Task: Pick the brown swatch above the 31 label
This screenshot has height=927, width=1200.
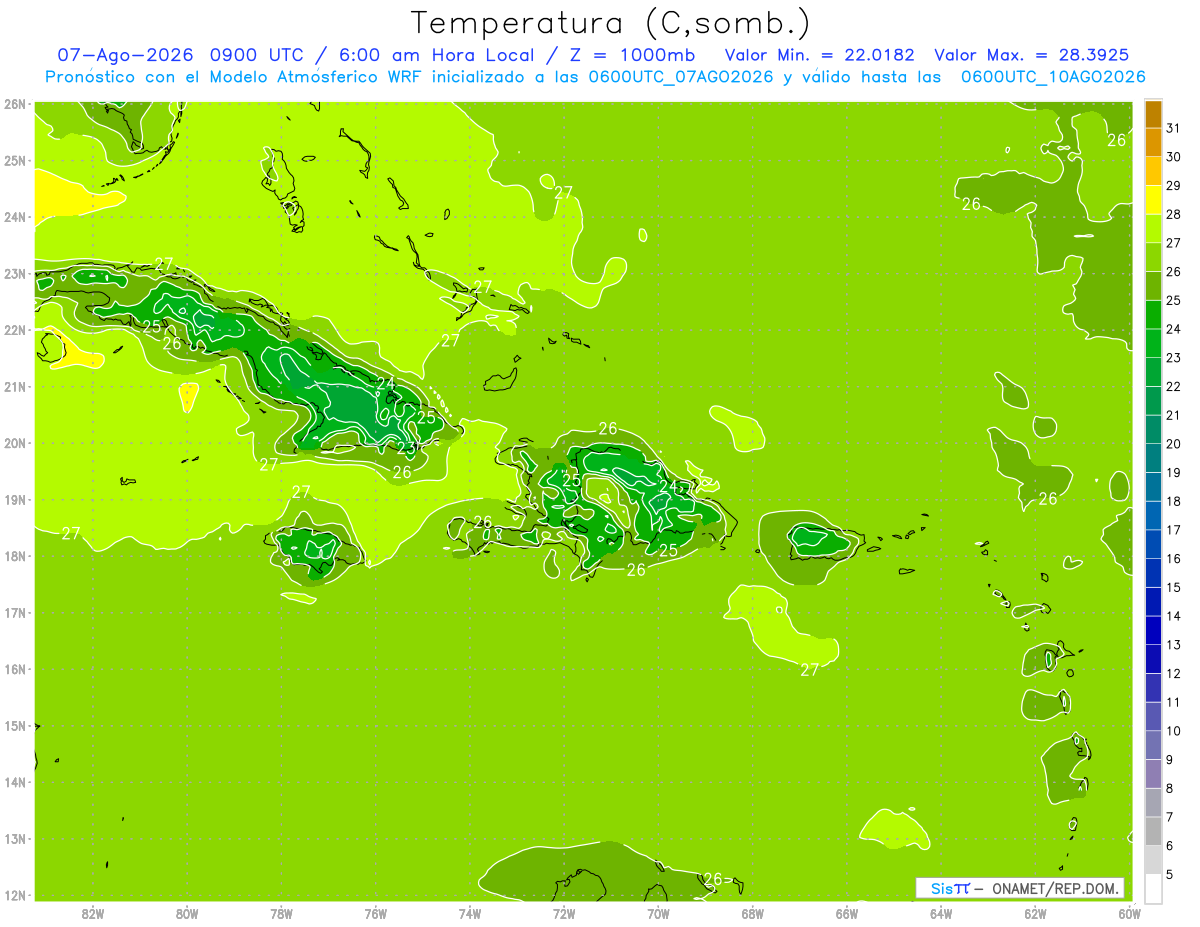Action: [1153, 114]
